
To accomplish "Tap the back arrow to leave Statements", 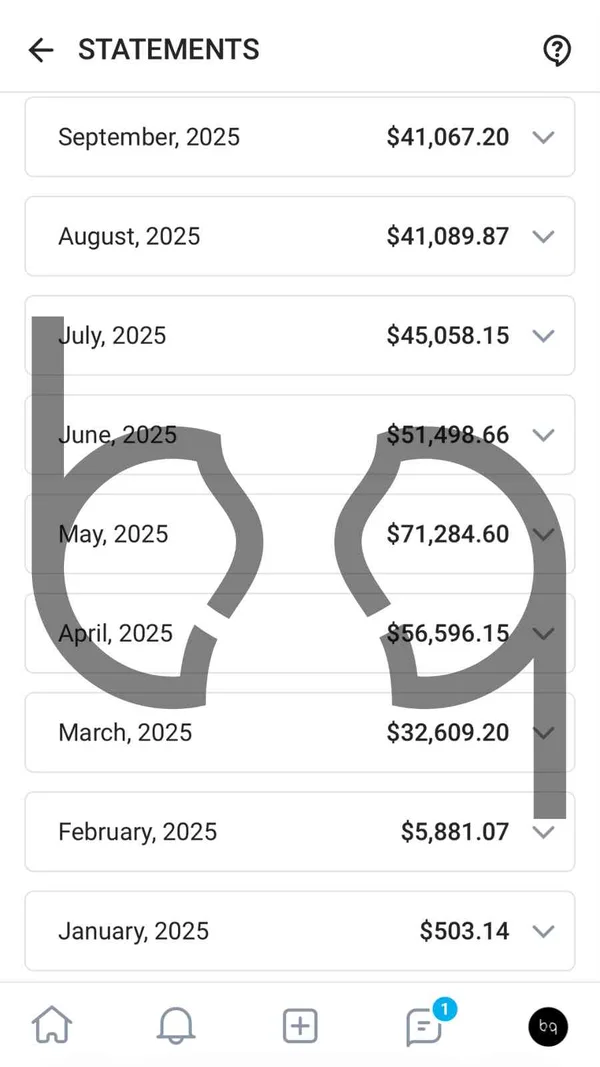I will point(40,49).
